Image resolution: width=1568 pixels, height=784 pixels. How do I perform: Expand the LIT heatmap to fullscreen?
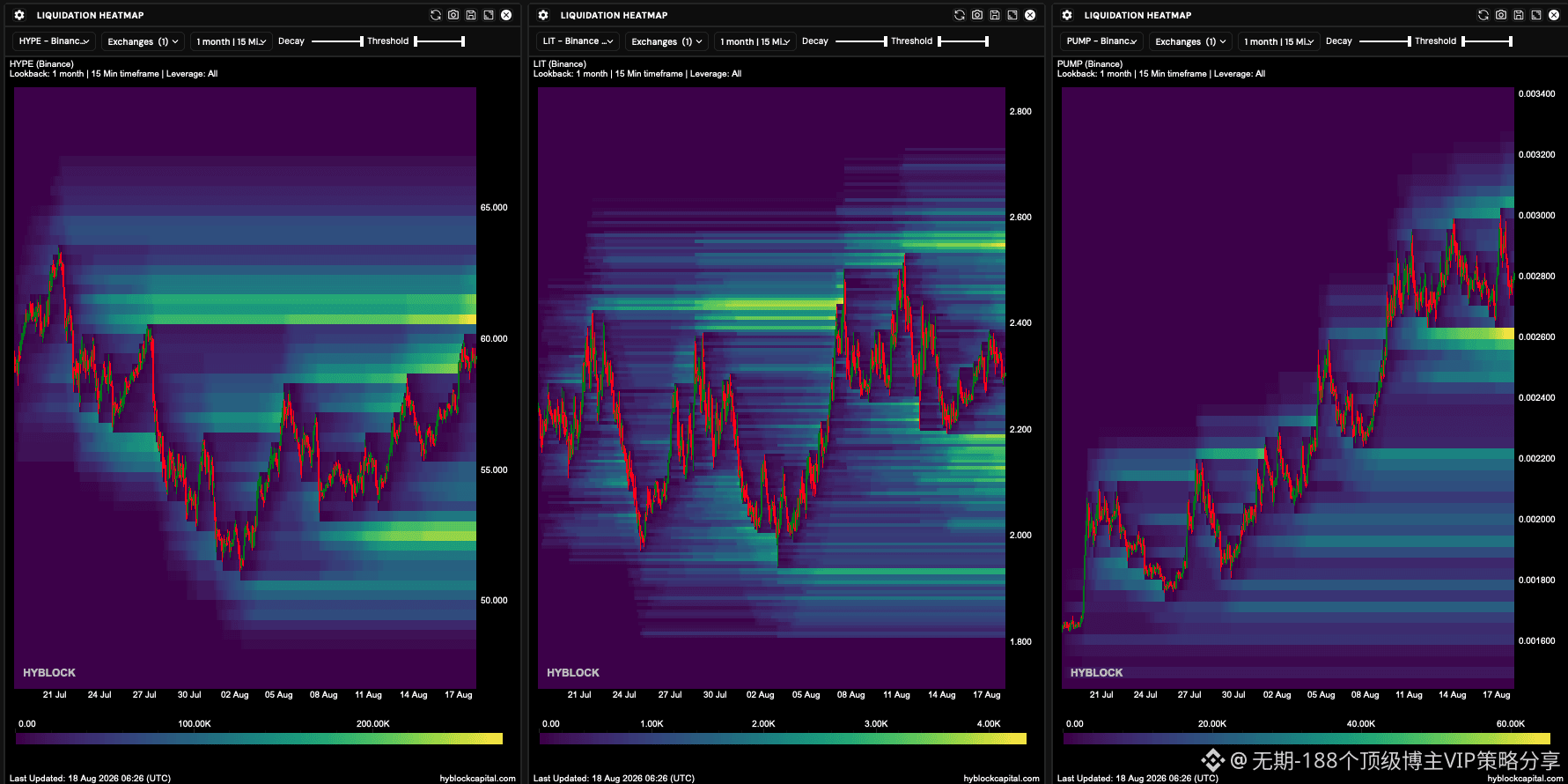point(1012,15)
